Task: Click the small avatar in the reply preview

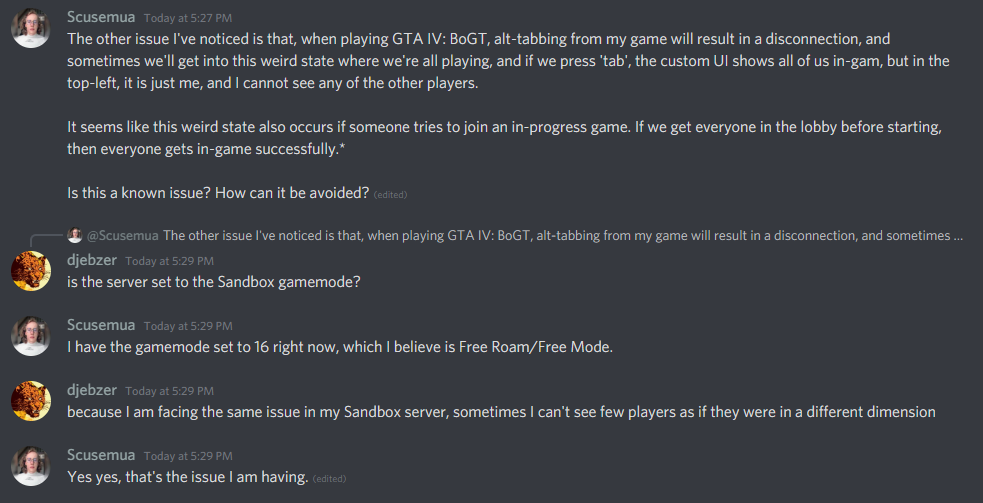Action: (x=75, y=236)
